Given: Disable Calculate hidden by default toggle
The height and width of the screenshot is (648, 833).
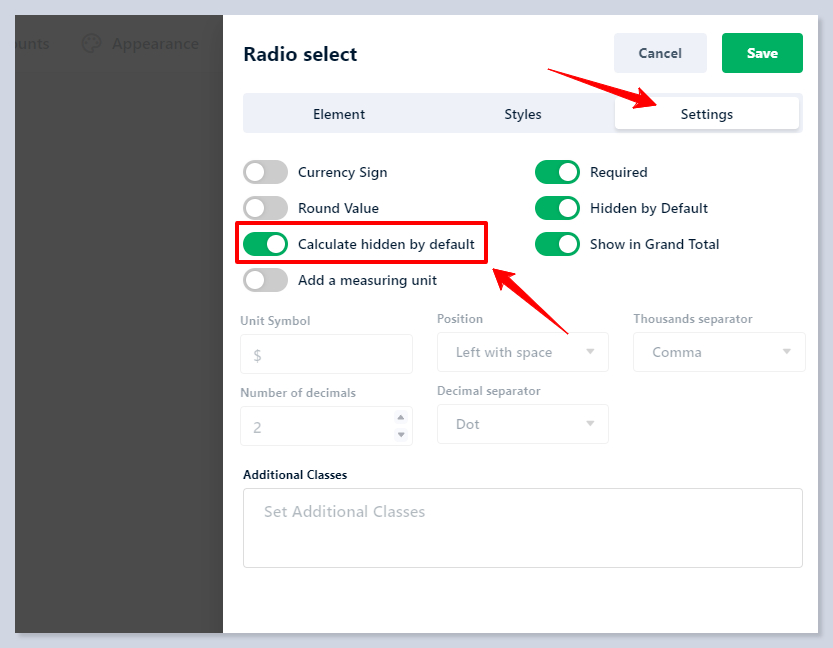Looking at the screenshot, I should pos(265,244).
